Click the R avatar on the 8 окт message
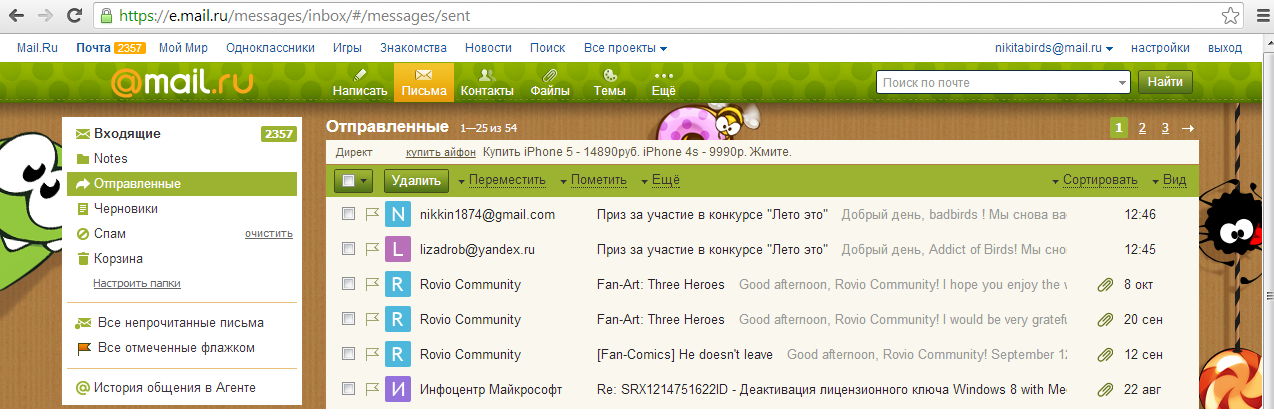 [x=398, y=284]
